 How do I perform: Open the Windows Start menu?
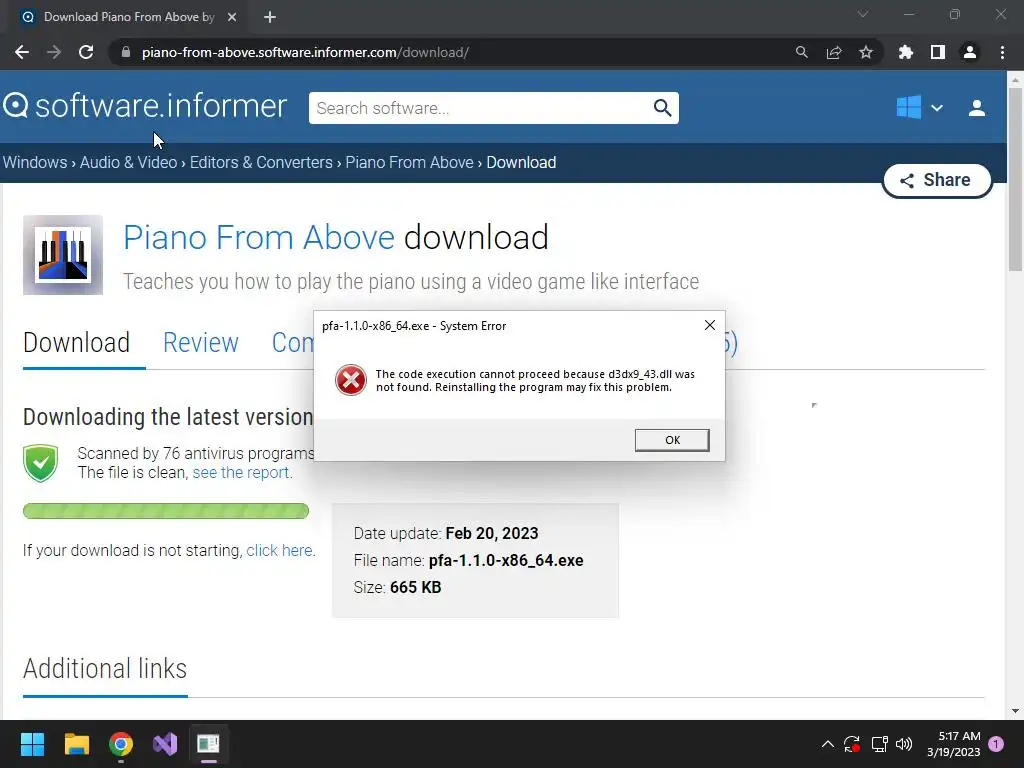[32, 744]
